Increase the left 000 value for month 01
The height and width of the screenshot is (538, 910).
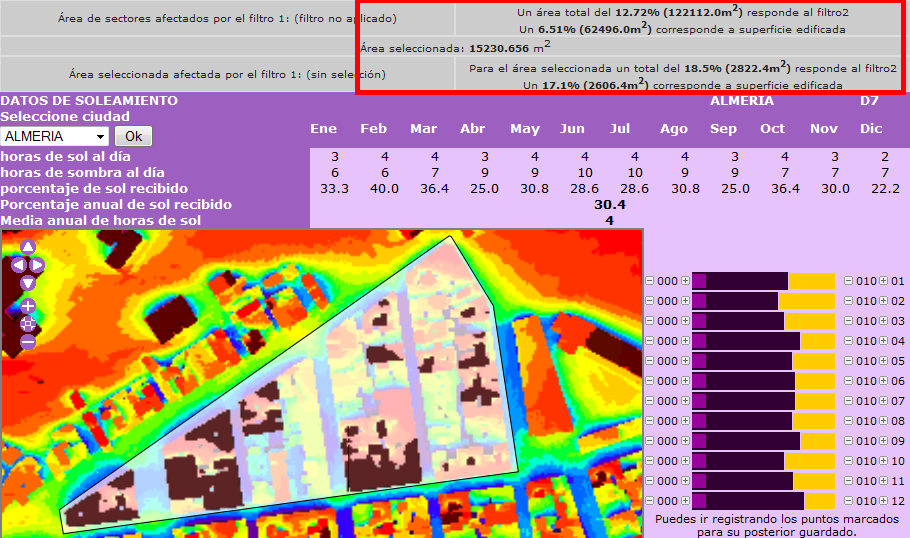(685, 281)
